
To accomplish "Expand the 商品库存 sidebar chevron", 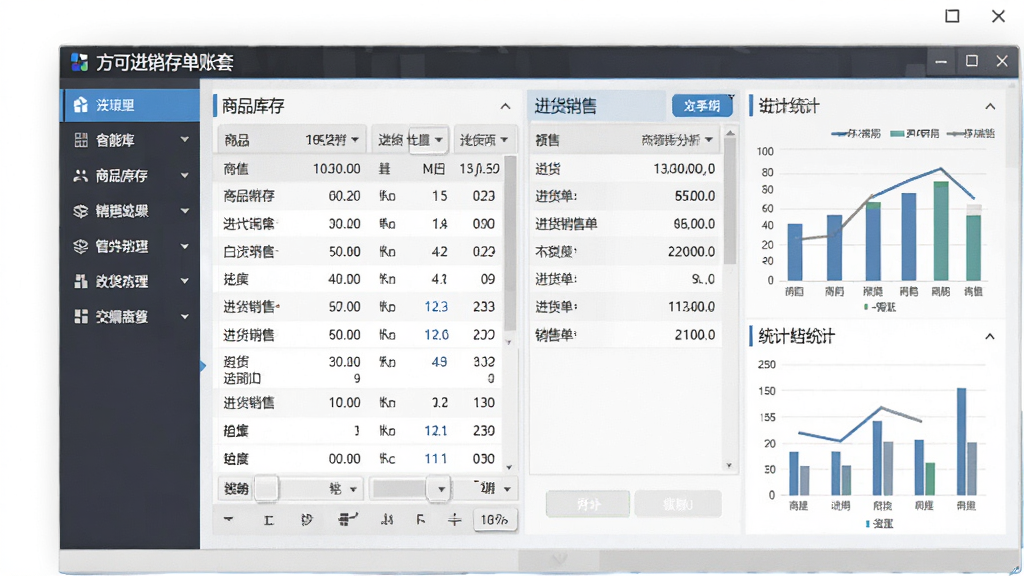I will click(x=185, y=175).
